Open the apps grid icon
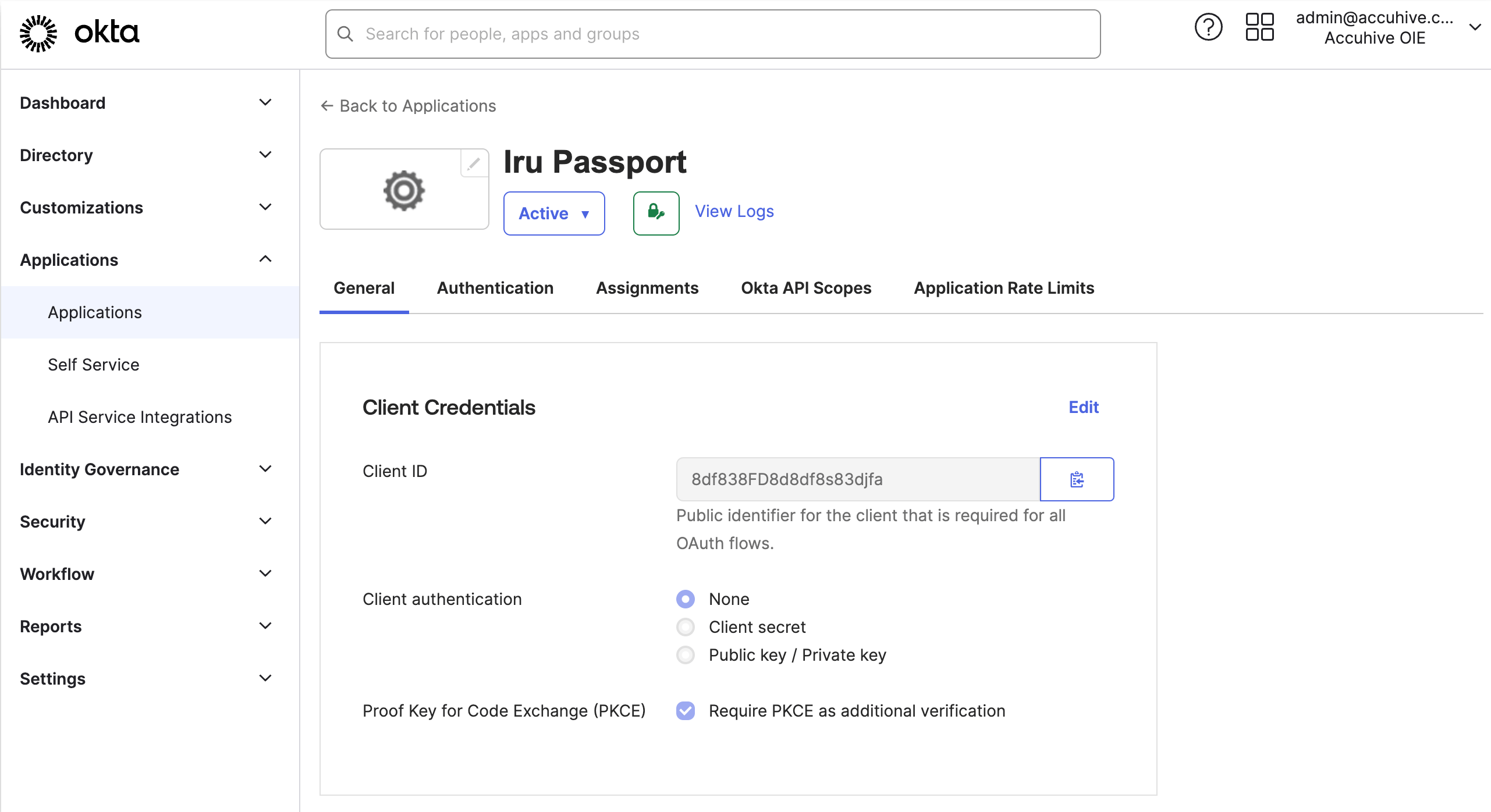 [1259, 27]
